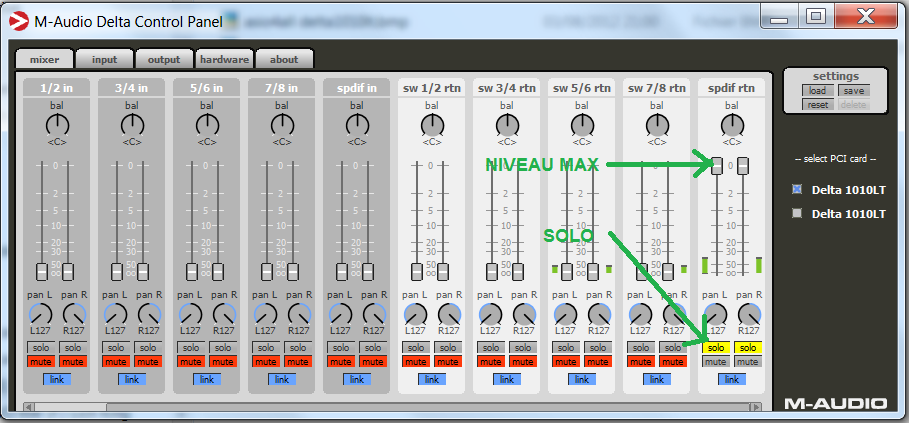Disable the yellow right solo on spdif rtn
This screenshot has width=909, height=423.
(748, 348)
